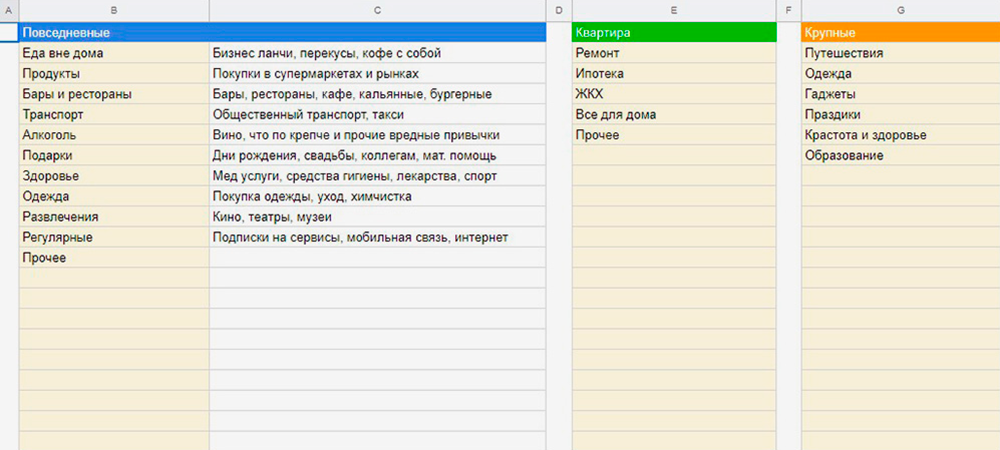This screenshot has width=1000, height=450.
Task: Select the Ремонт cell
Action: 674,54
